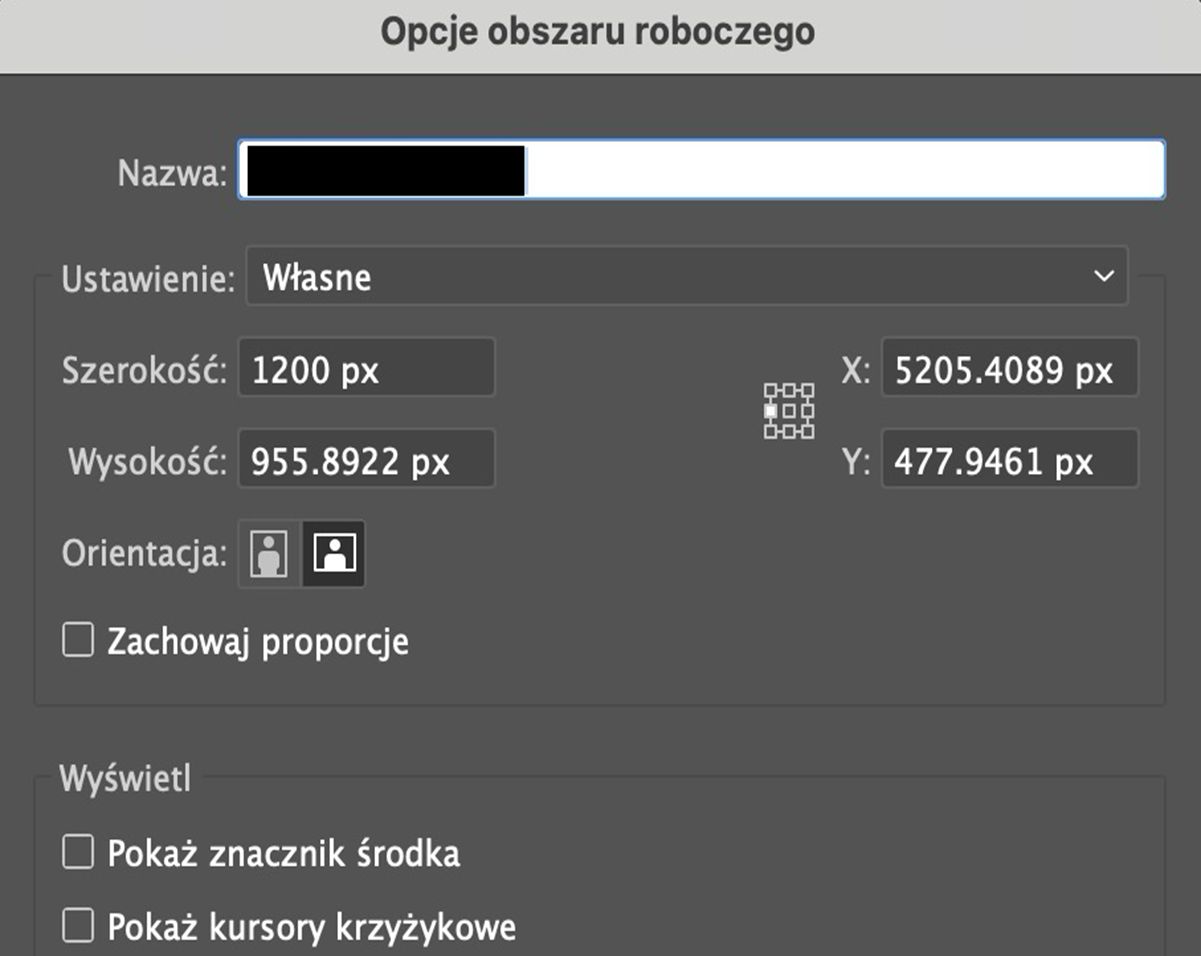Check Pokaż znacznik środka option
The height and width of the screenshot is (956, 1201).
[77, 852]
